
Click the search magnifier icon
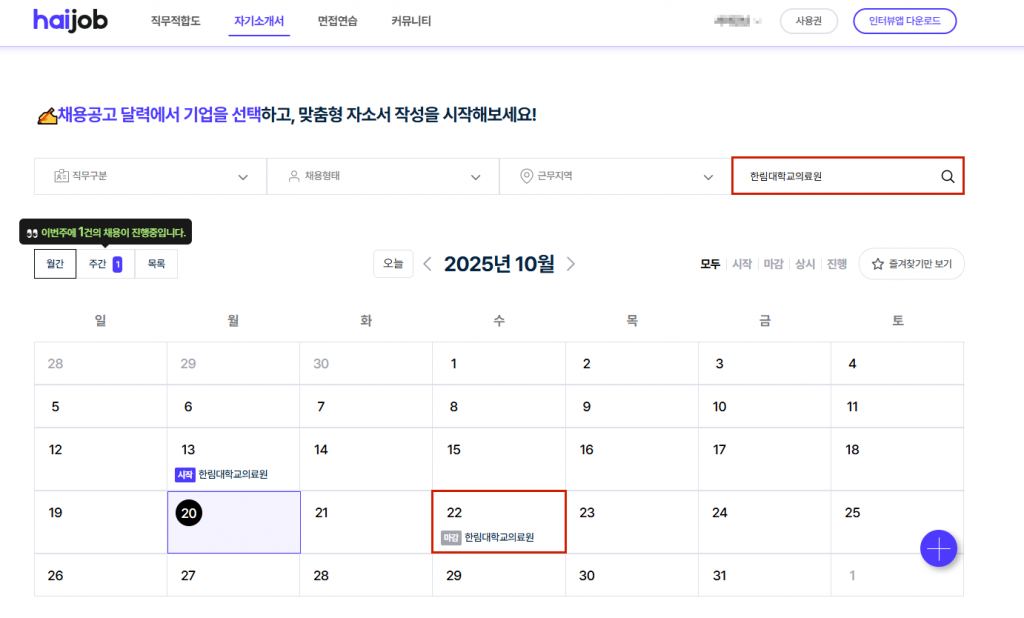click(947, 177)
